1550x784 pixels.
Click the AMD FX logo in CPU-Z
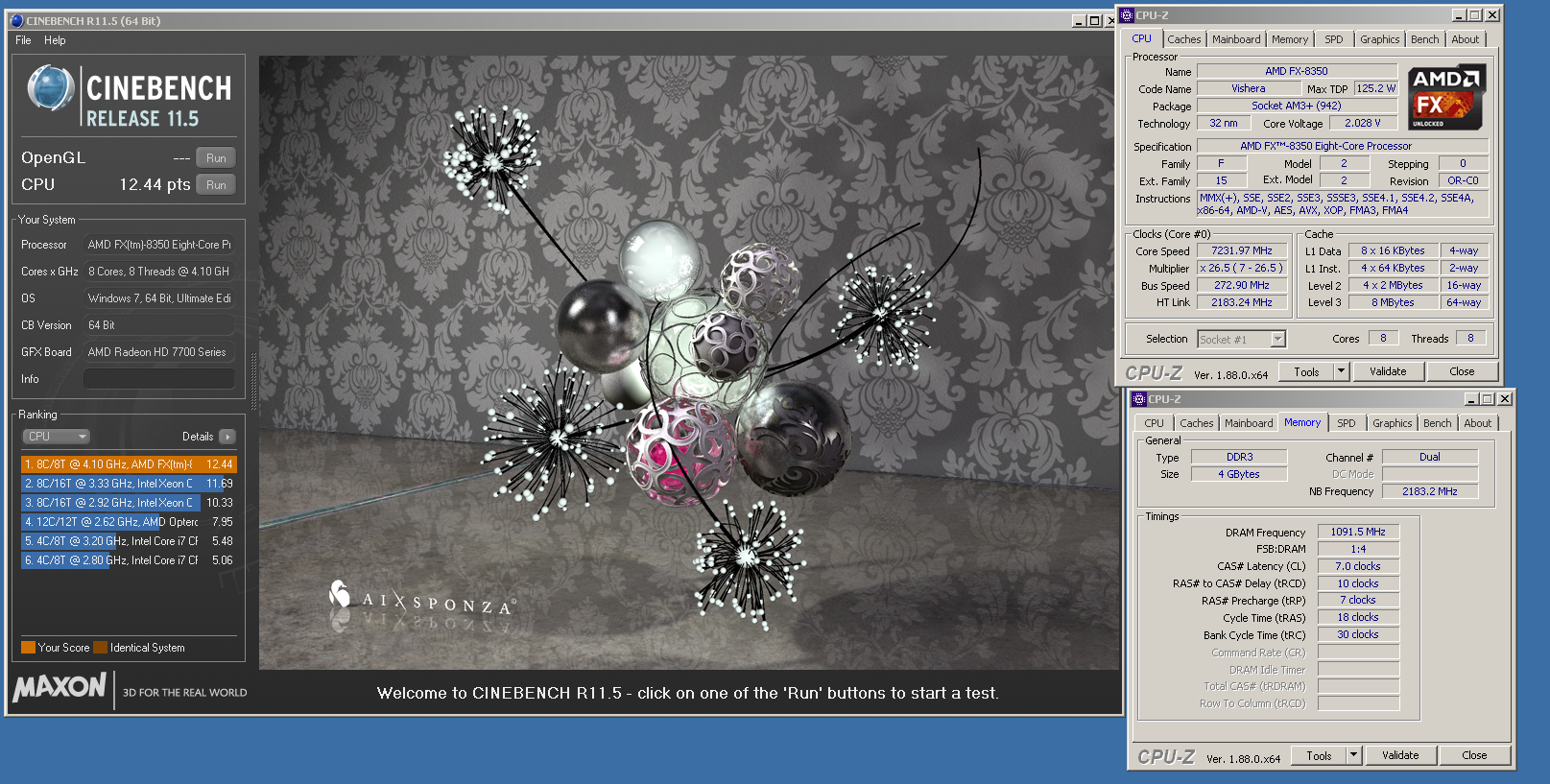pyautogui.click(x=1446, y=98)
